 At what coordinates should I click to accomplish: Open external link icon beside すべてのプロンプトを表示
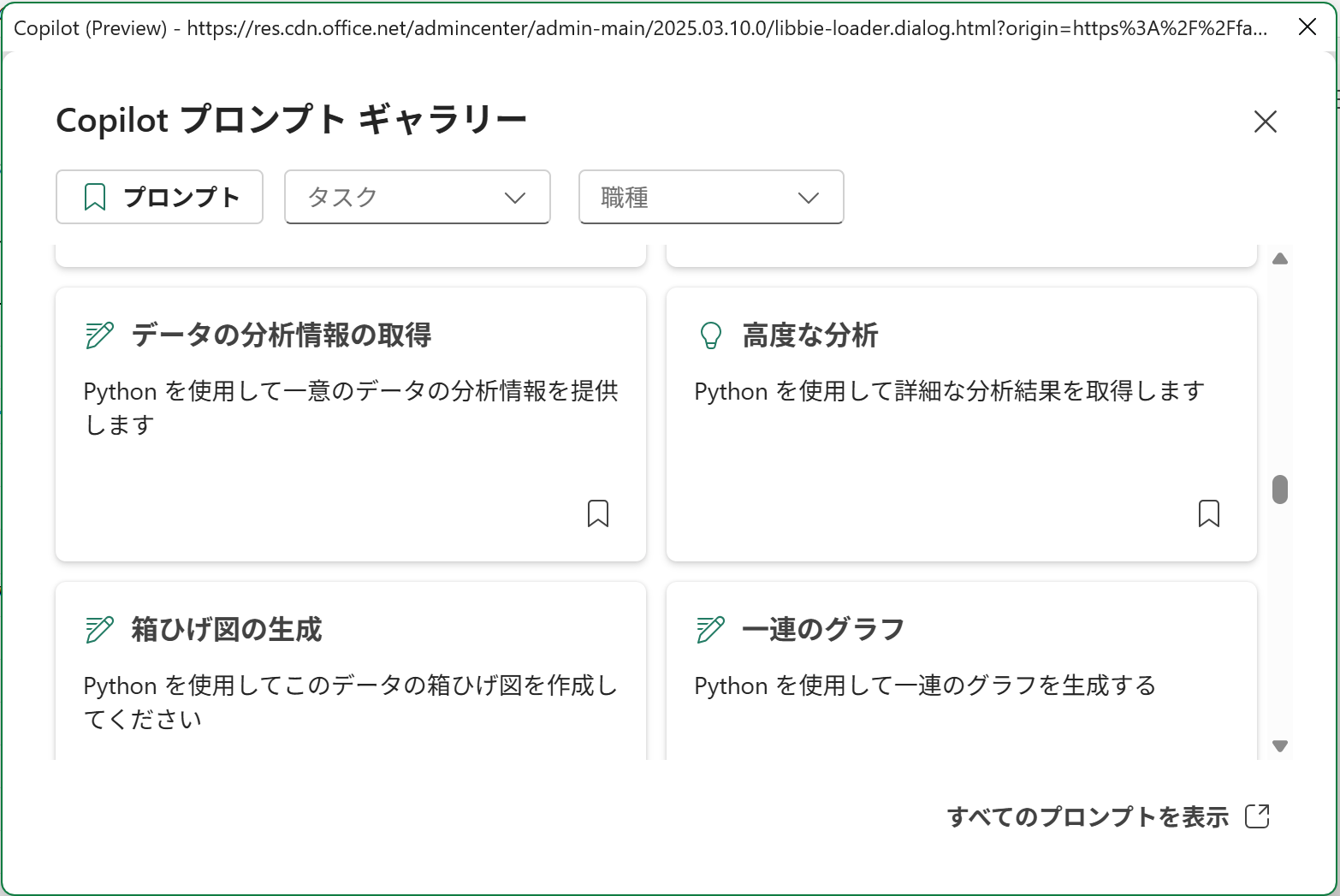[x=1258, y=816]
